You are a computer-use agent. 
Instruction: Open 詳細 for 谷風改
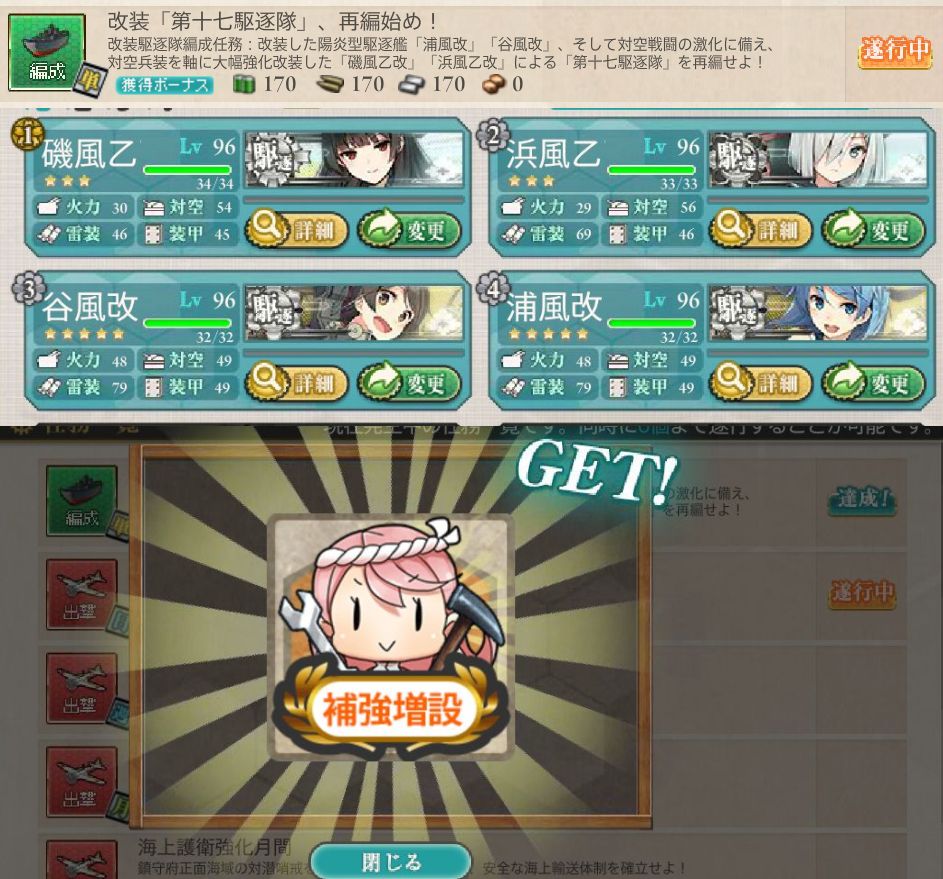coord(297,382)
